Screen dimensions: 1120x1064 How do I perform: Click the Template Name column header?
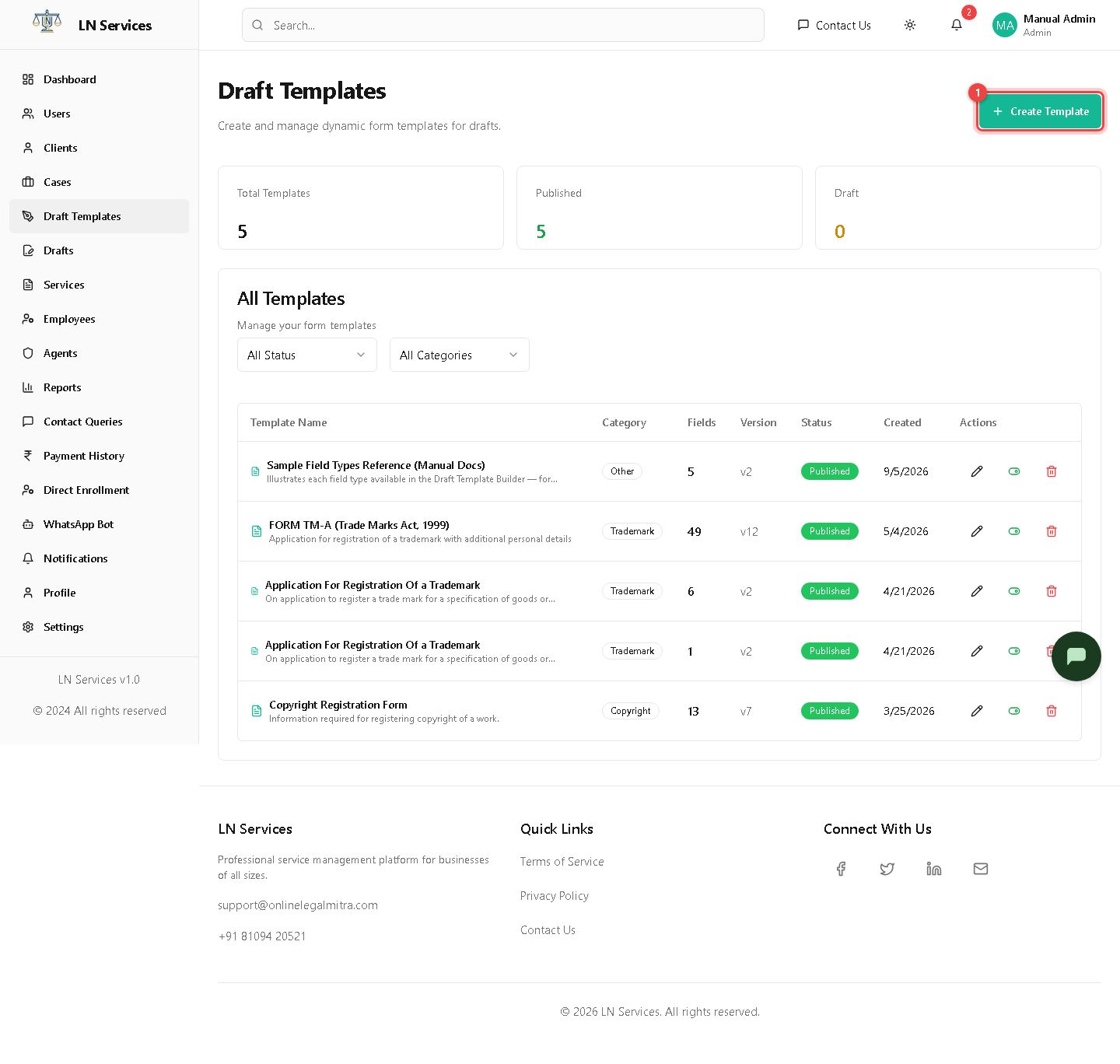(289, 422)
